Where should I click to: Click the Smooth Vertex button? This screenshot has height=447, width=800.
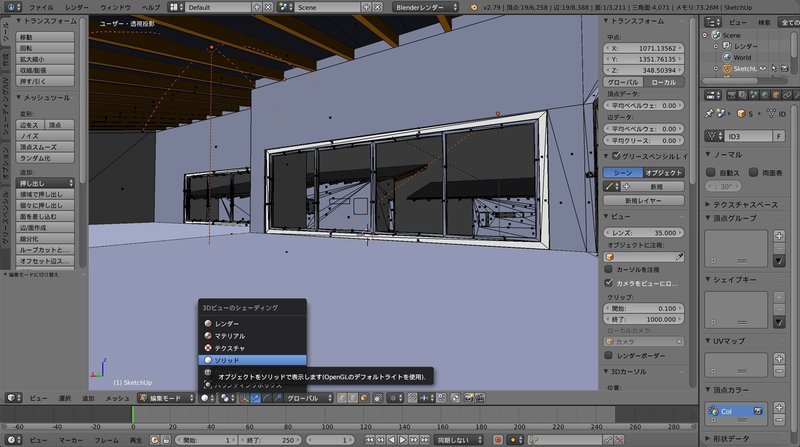45,147
